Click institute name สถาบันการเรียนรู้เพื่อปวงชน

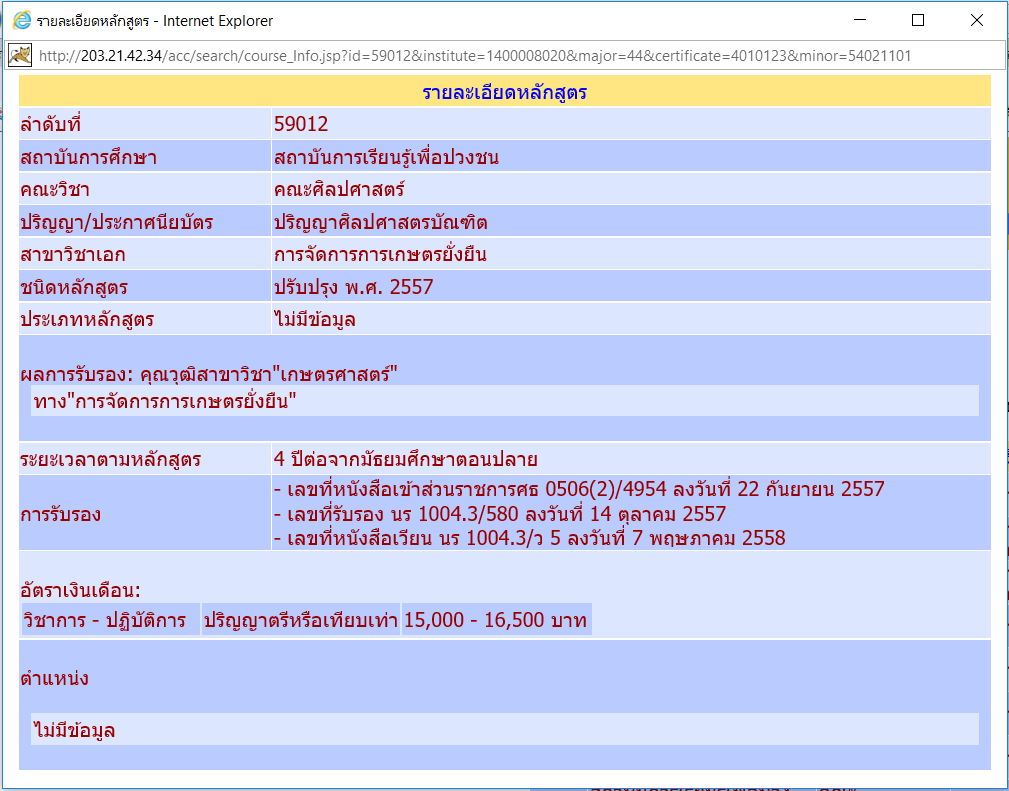(x=386, y=157)
